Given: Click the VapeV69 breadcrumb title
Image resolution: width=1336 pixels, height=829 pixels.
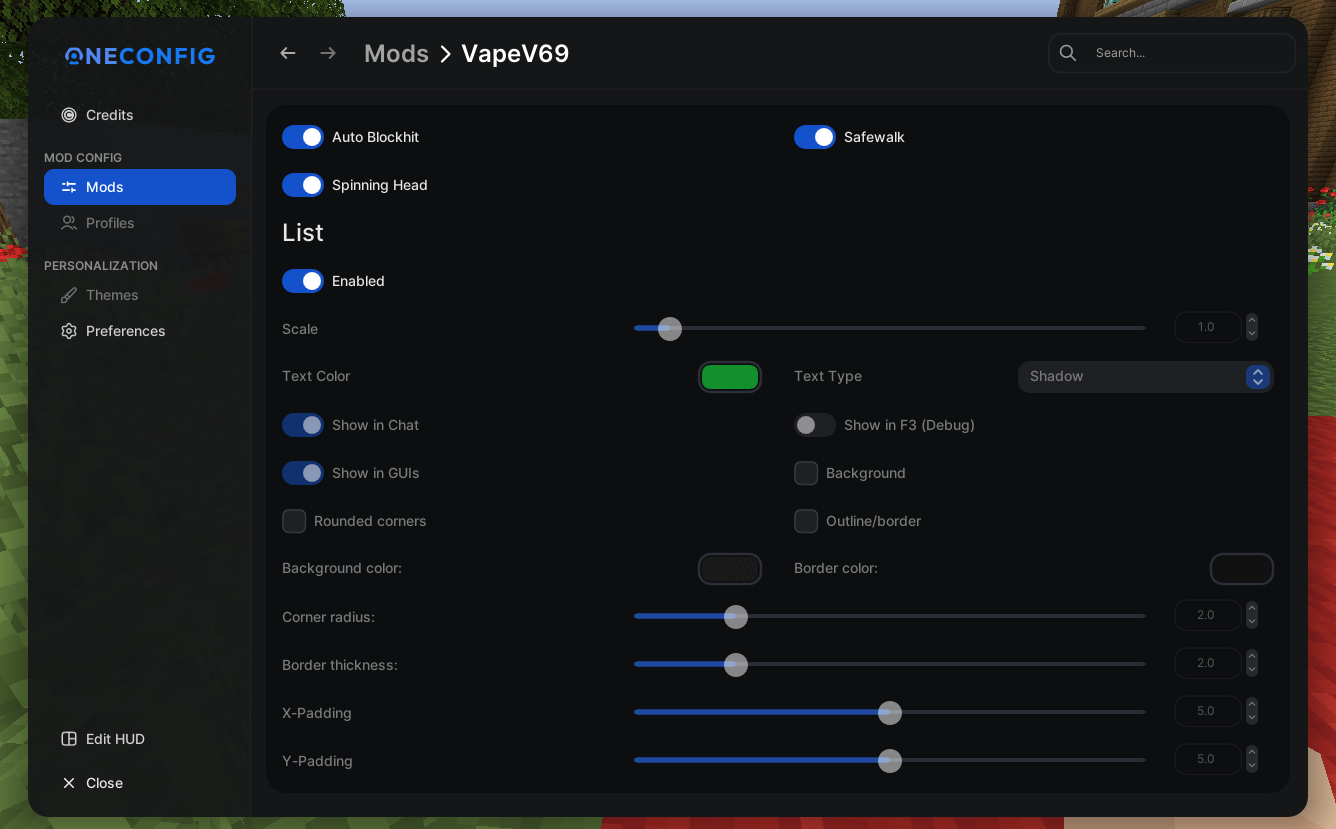Looking at the screenshot, I should tap(515, 53).
